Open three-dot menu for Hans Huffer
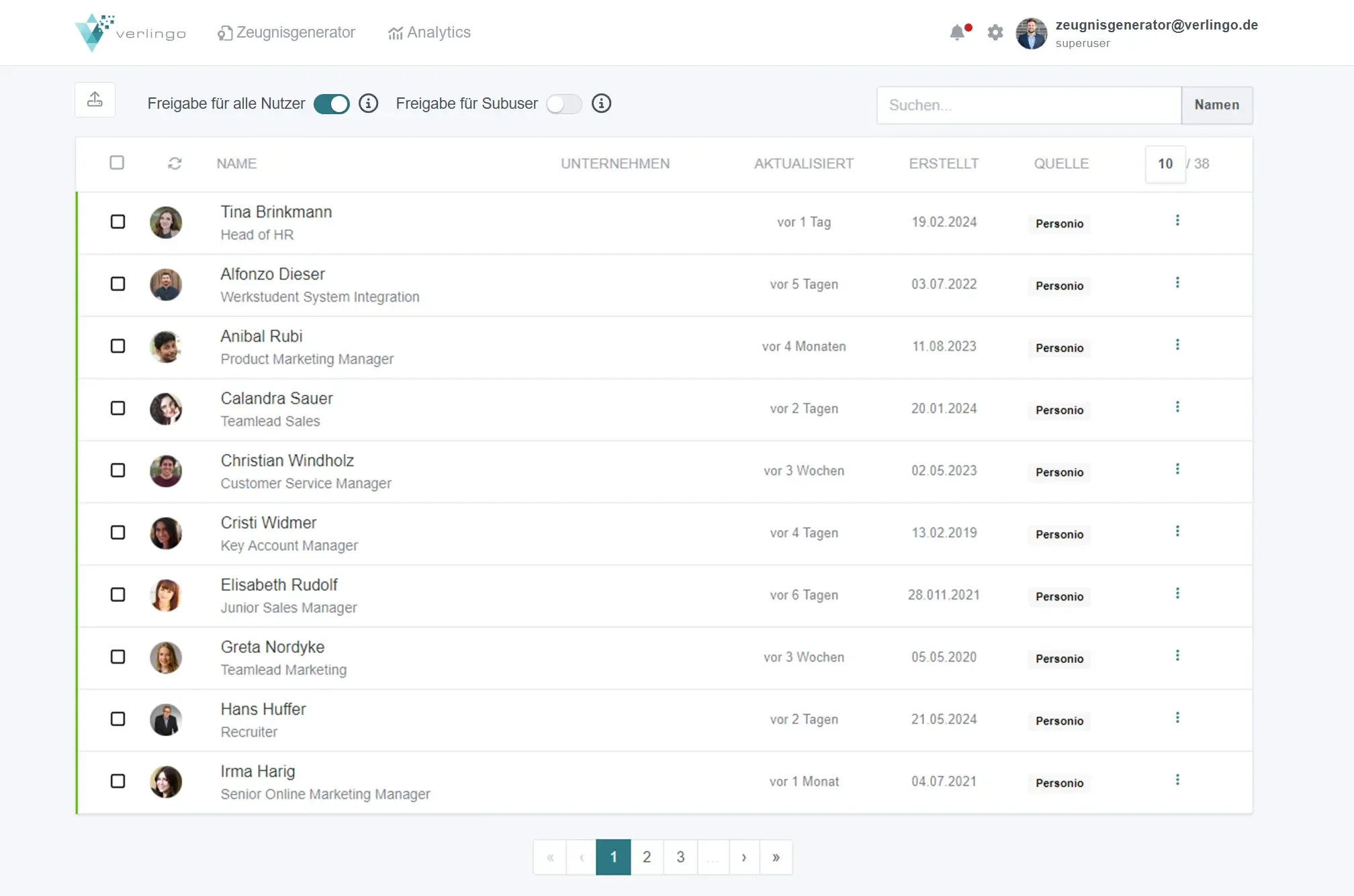1354x896 pixels. tap(1177, 717)
